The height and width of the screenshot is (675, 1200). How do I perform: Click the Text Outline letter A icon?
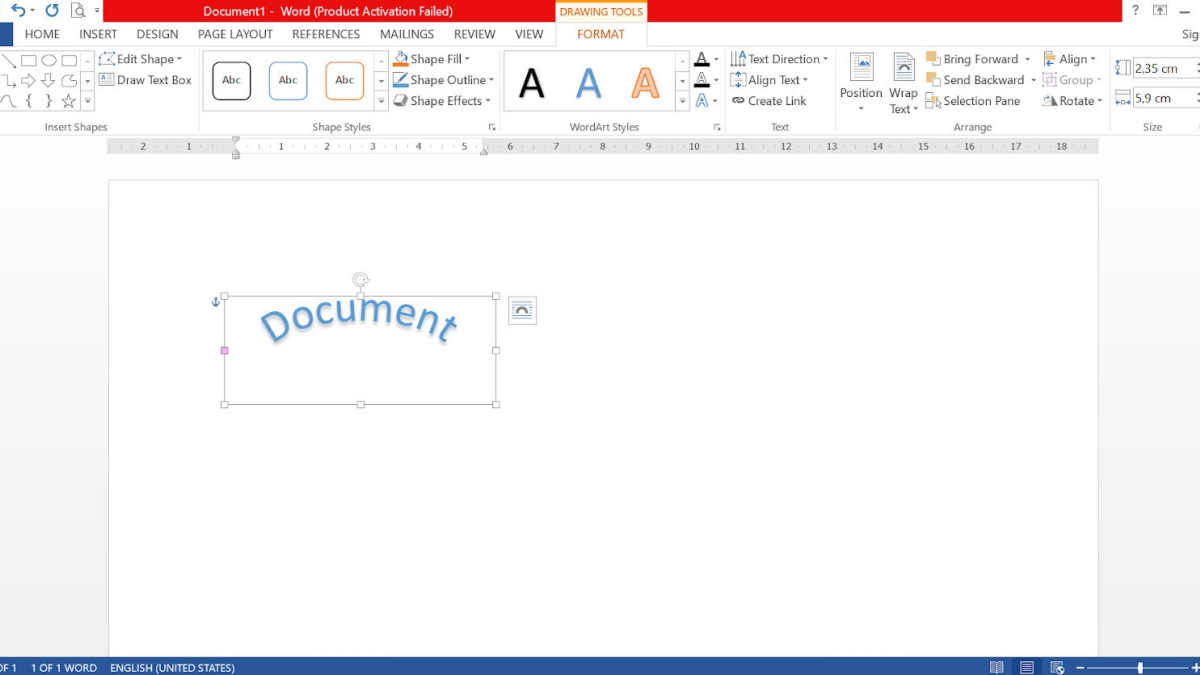pos(702,80)
